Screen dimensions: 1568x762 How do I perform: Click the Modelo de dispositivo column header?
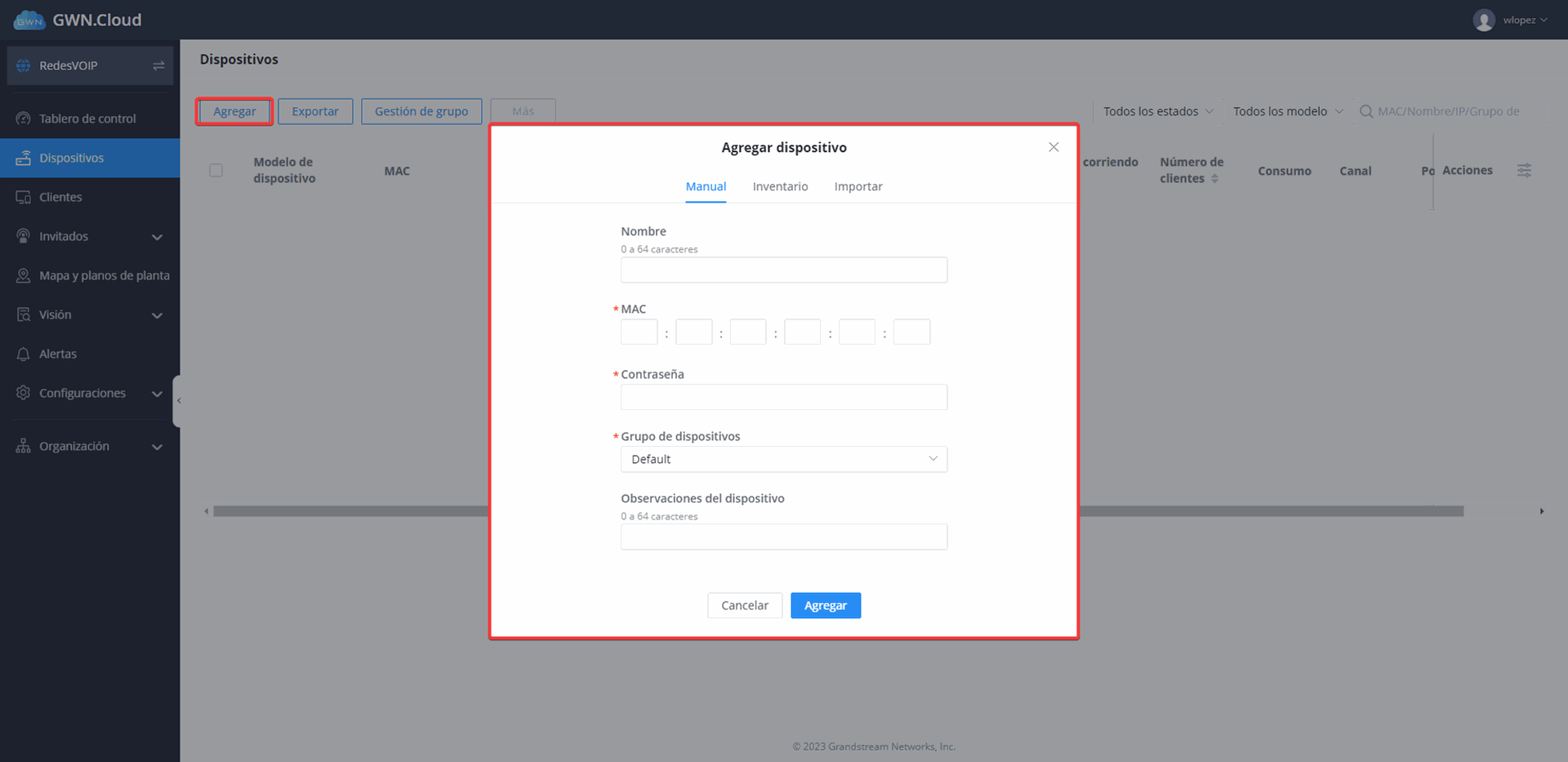(284, 170)
